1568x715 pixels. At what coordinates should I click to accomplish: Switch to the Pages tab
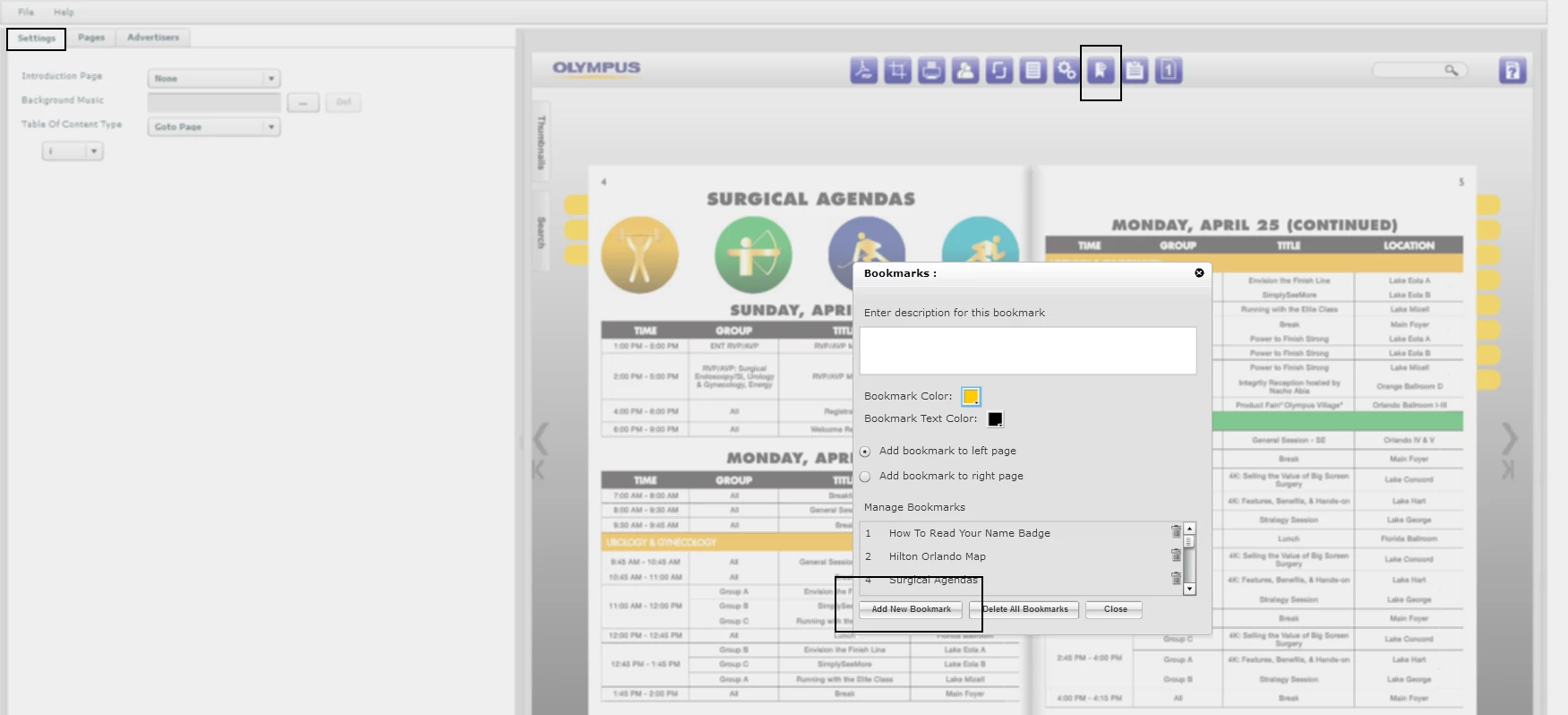coord(91,38)
